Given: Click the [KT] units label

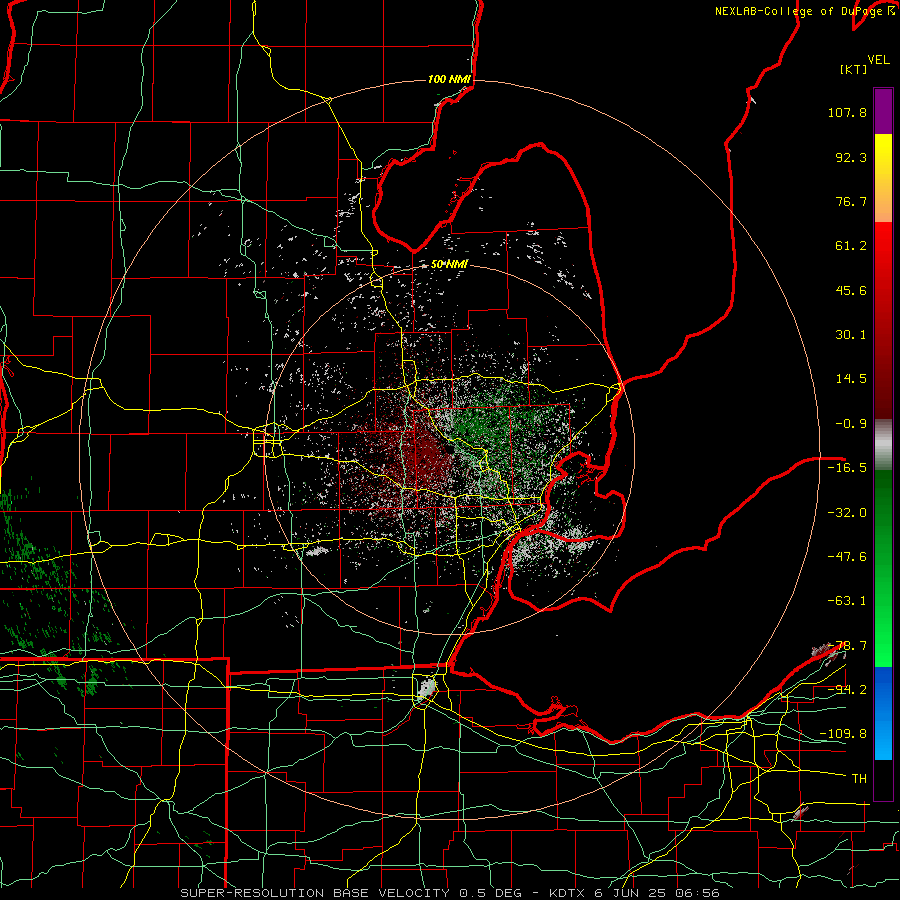Looking at the screenshot, I should [x=853, y=69].
